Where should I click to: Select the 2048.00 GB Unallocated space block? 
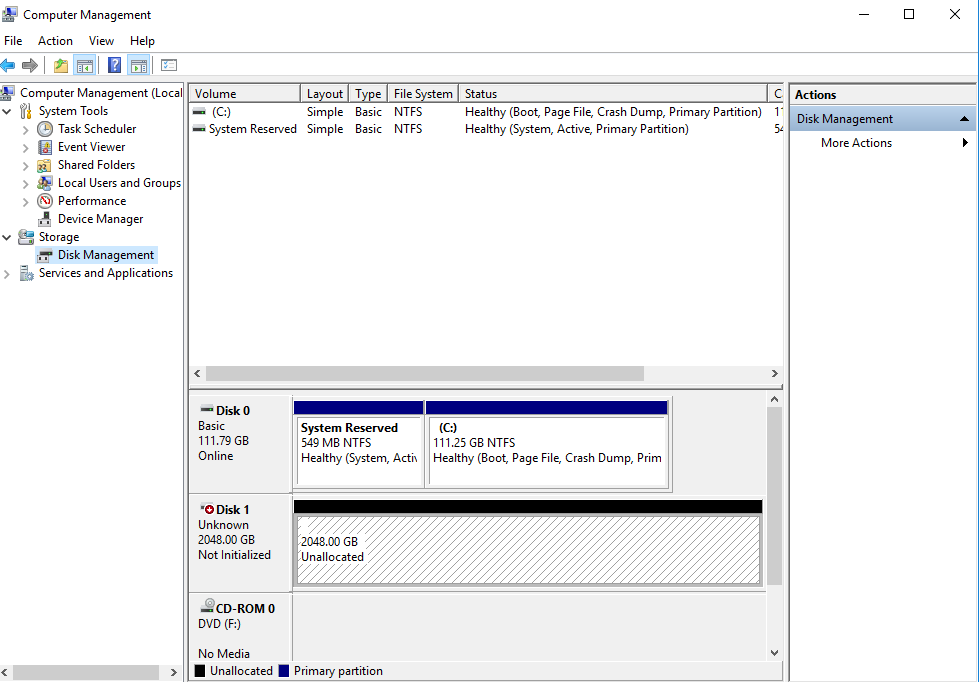pyautogui.click(x=528, y=543)
